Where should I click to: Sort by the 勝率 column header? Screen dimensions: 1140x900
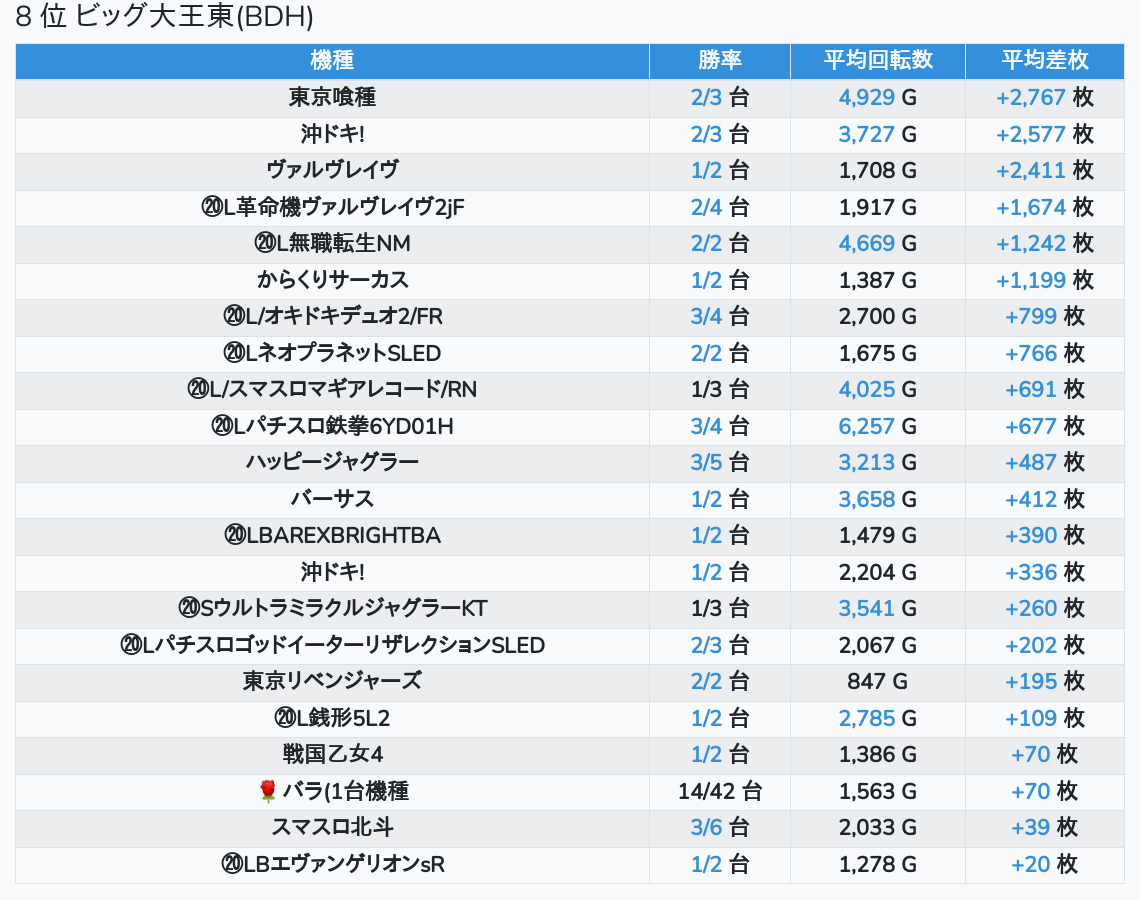719,60
